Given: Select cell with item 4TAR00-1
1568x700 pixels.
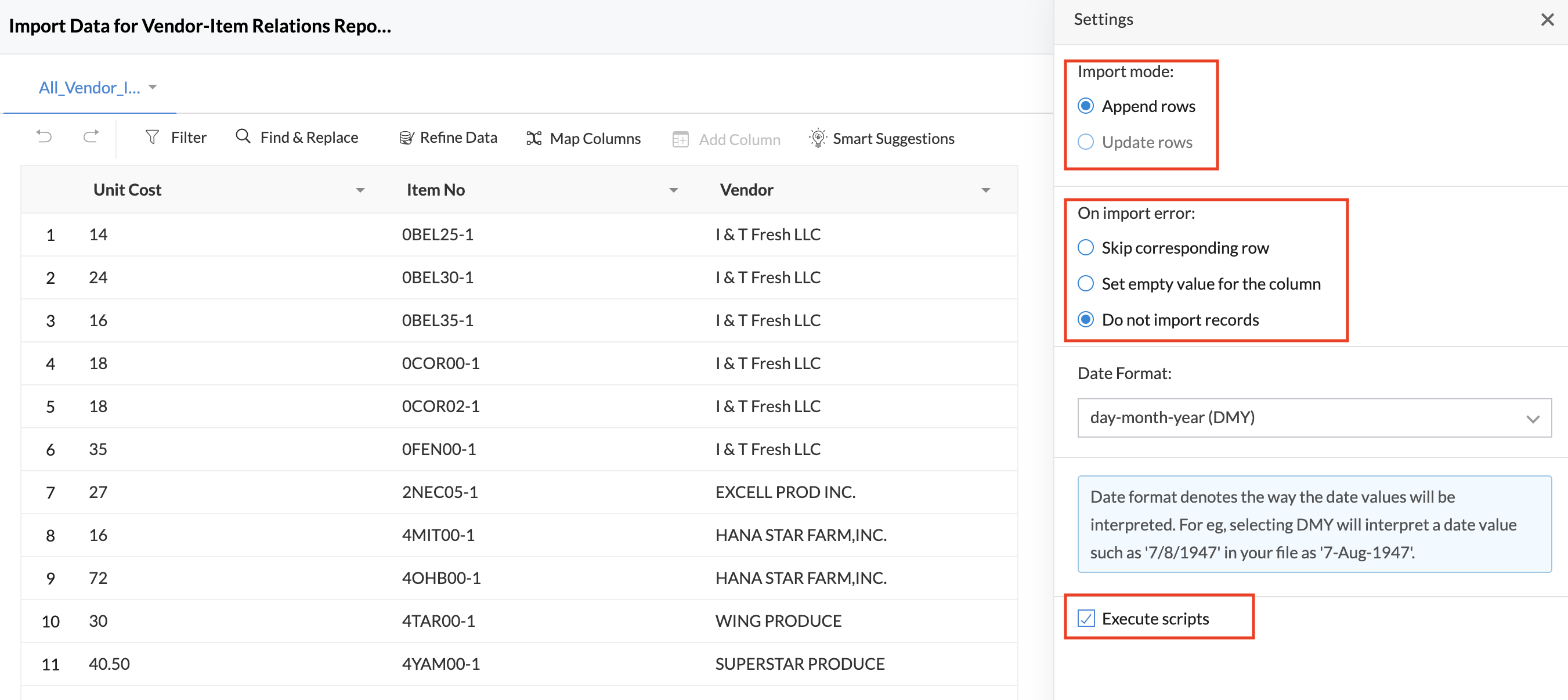Looking at the screenshot, I should (438, 621).
